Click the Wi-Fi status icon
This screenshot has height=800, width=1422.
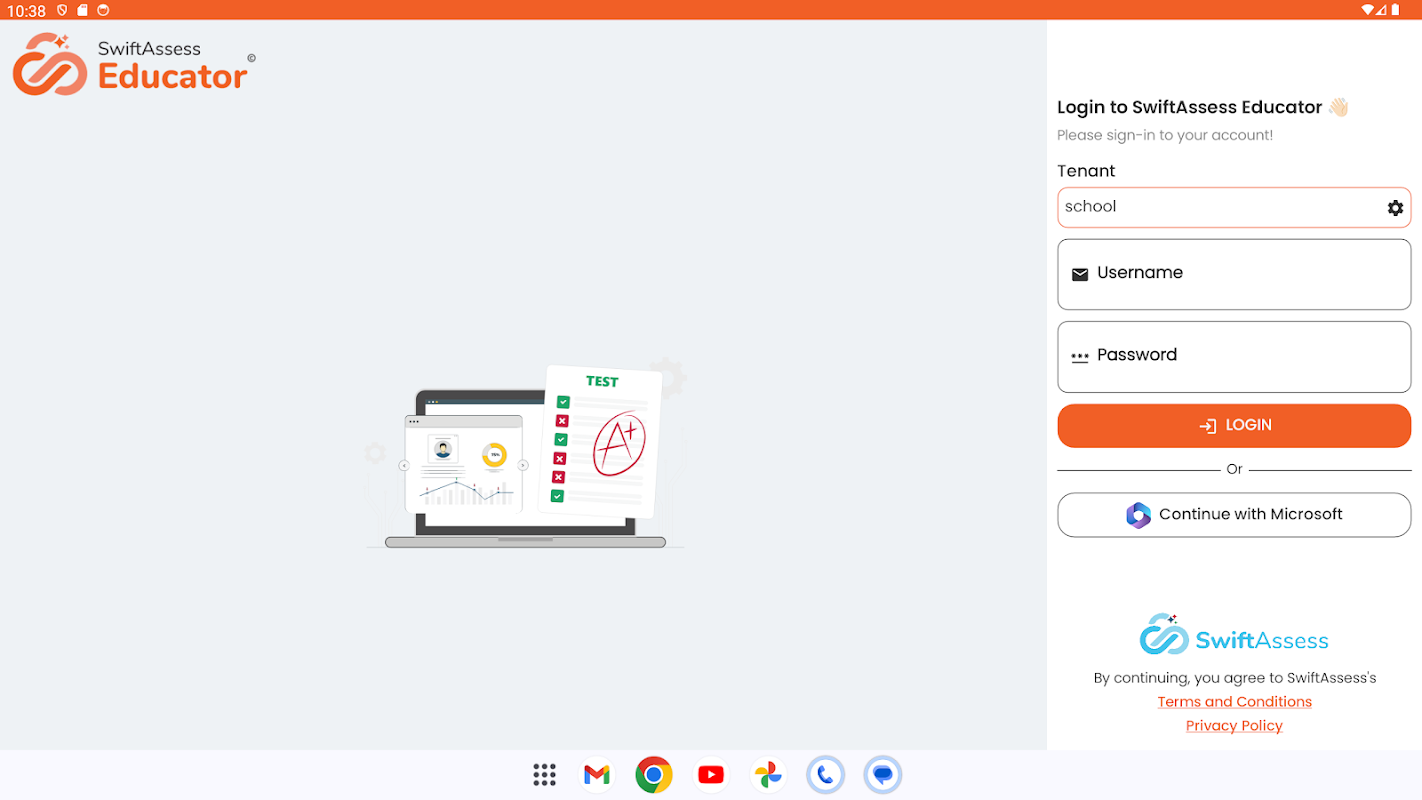point(1368,10)
